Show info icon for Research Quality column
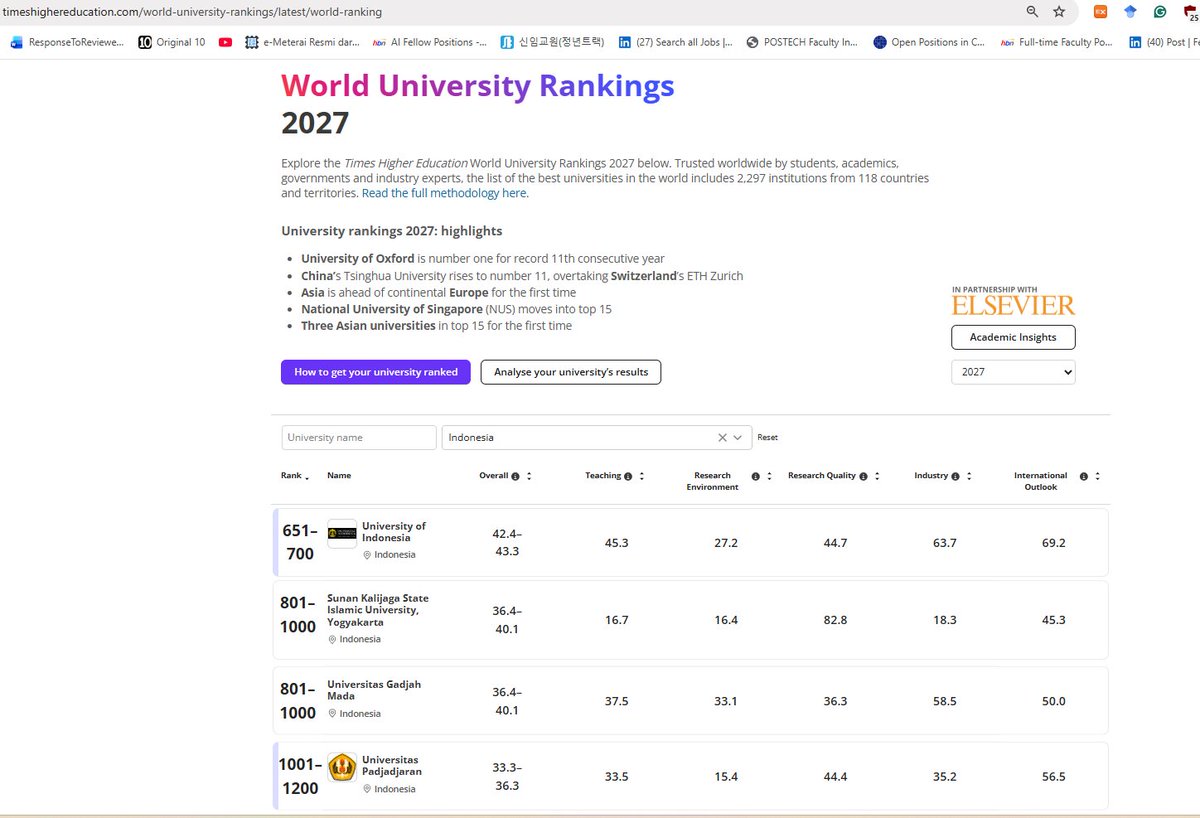This screenshot has height=818, width=1200. pos(864,477)
